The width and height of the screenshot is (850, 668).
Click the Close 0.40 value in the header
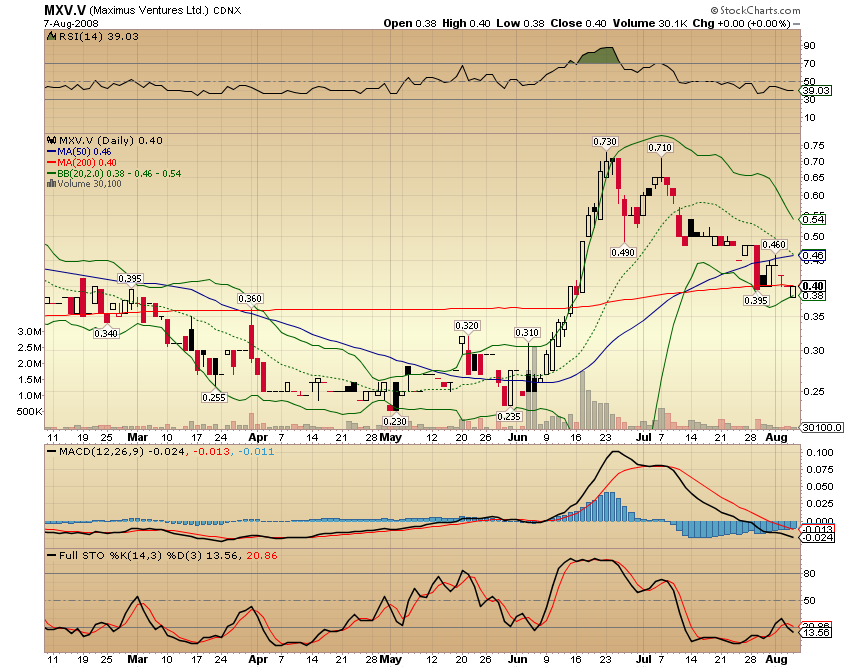tap(578, 23)
